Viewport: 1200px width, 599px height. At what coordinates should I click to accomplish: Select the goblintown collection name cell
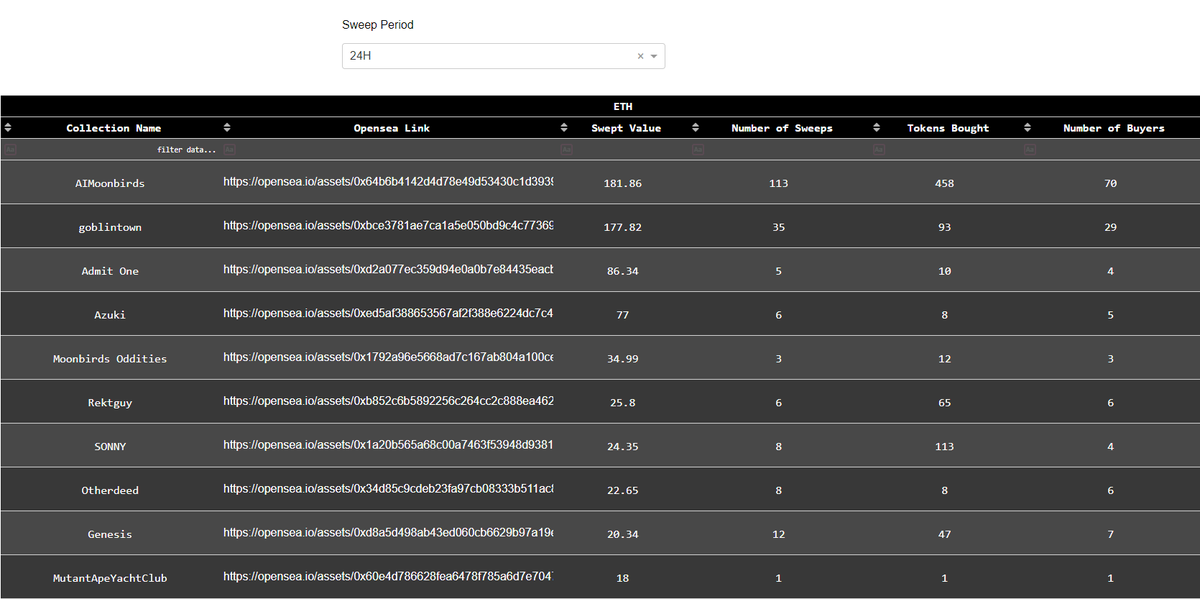[110, 227]
